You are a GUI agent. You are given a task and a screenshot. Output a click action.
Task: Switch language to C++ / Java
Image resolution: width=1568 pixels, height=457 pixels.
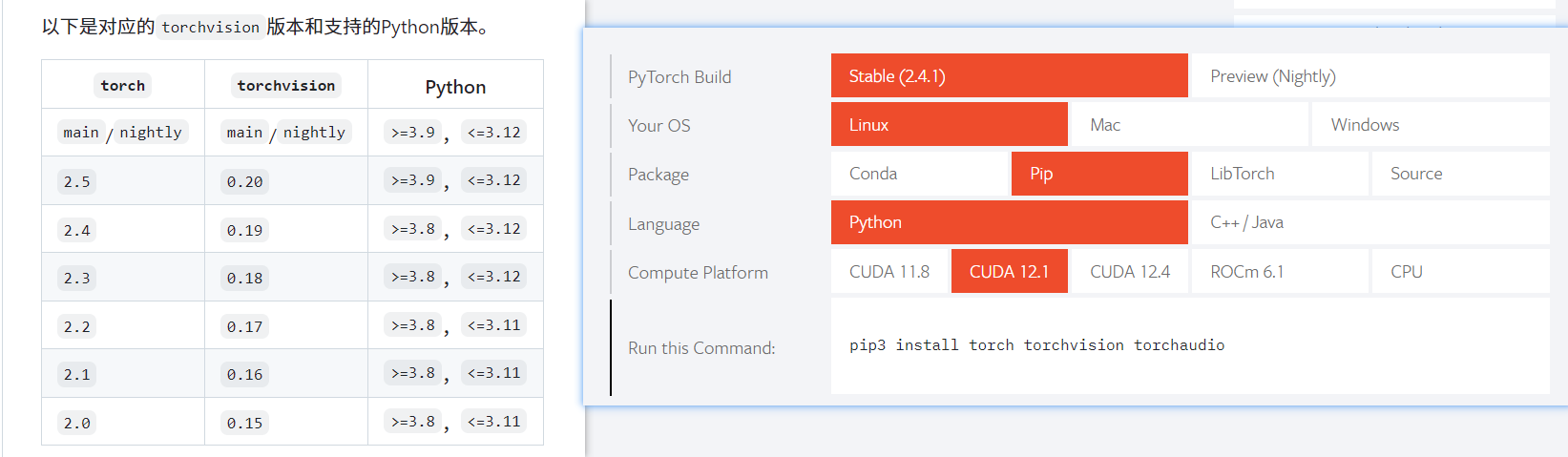(1370, 222)
